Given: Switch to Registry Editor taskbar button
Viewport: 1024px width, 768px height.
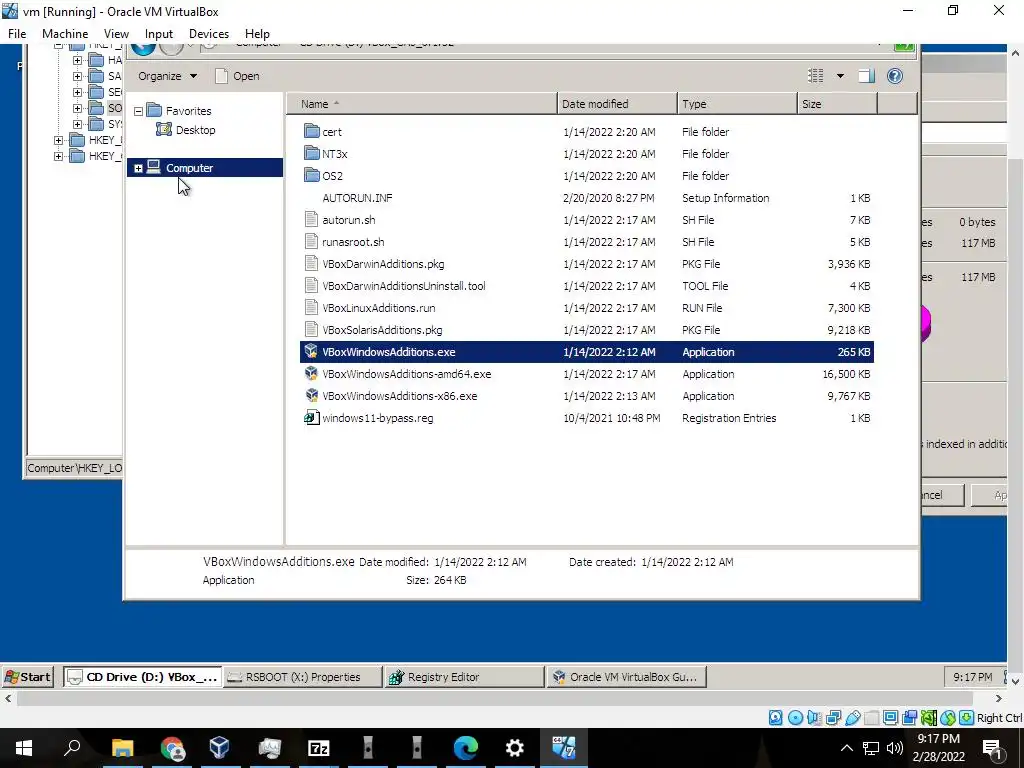Looking at the screenshot, I should tap(464, 677).
